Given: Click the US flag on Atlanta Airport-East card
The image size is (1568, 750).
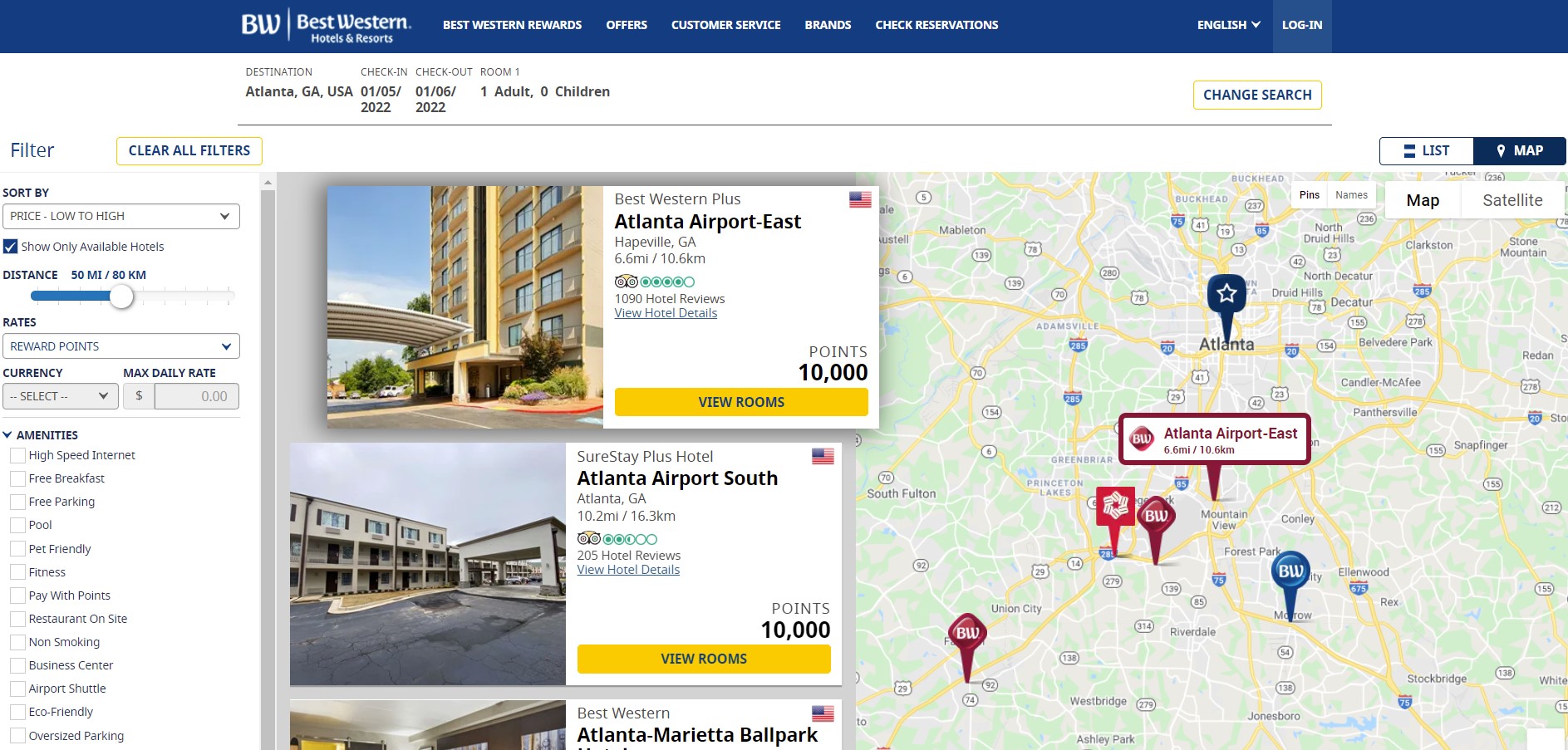Looking at the screenshot, I should point(858,199).
